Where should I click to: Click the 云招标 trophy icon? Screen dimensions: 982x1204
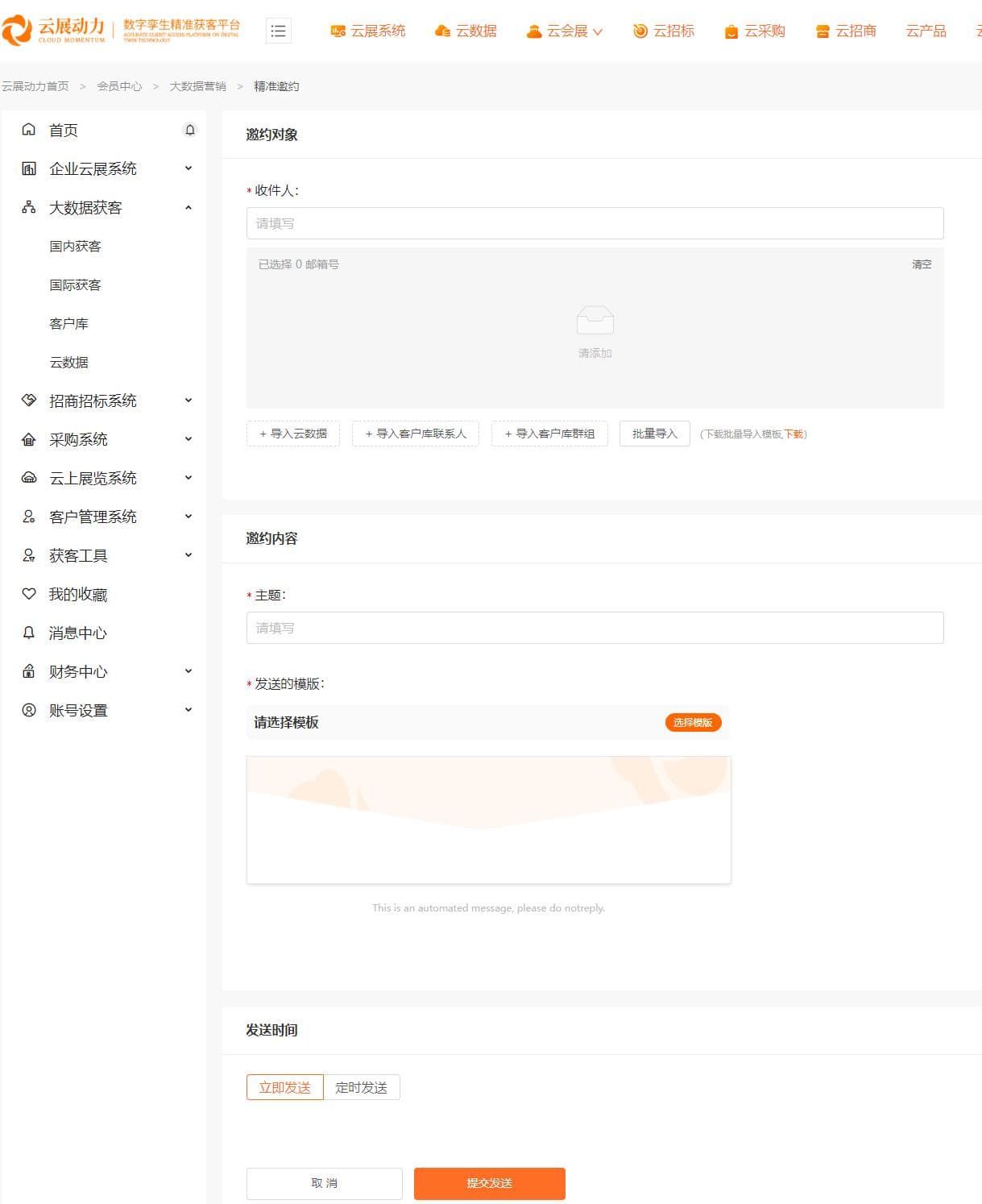[x=639, y=31]
